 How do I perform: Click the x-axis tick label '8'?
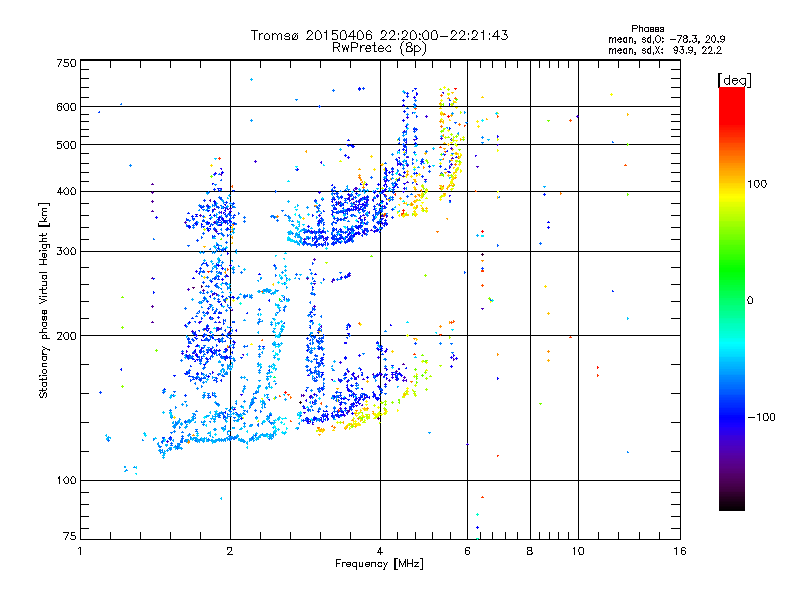(x=530, y=551)
